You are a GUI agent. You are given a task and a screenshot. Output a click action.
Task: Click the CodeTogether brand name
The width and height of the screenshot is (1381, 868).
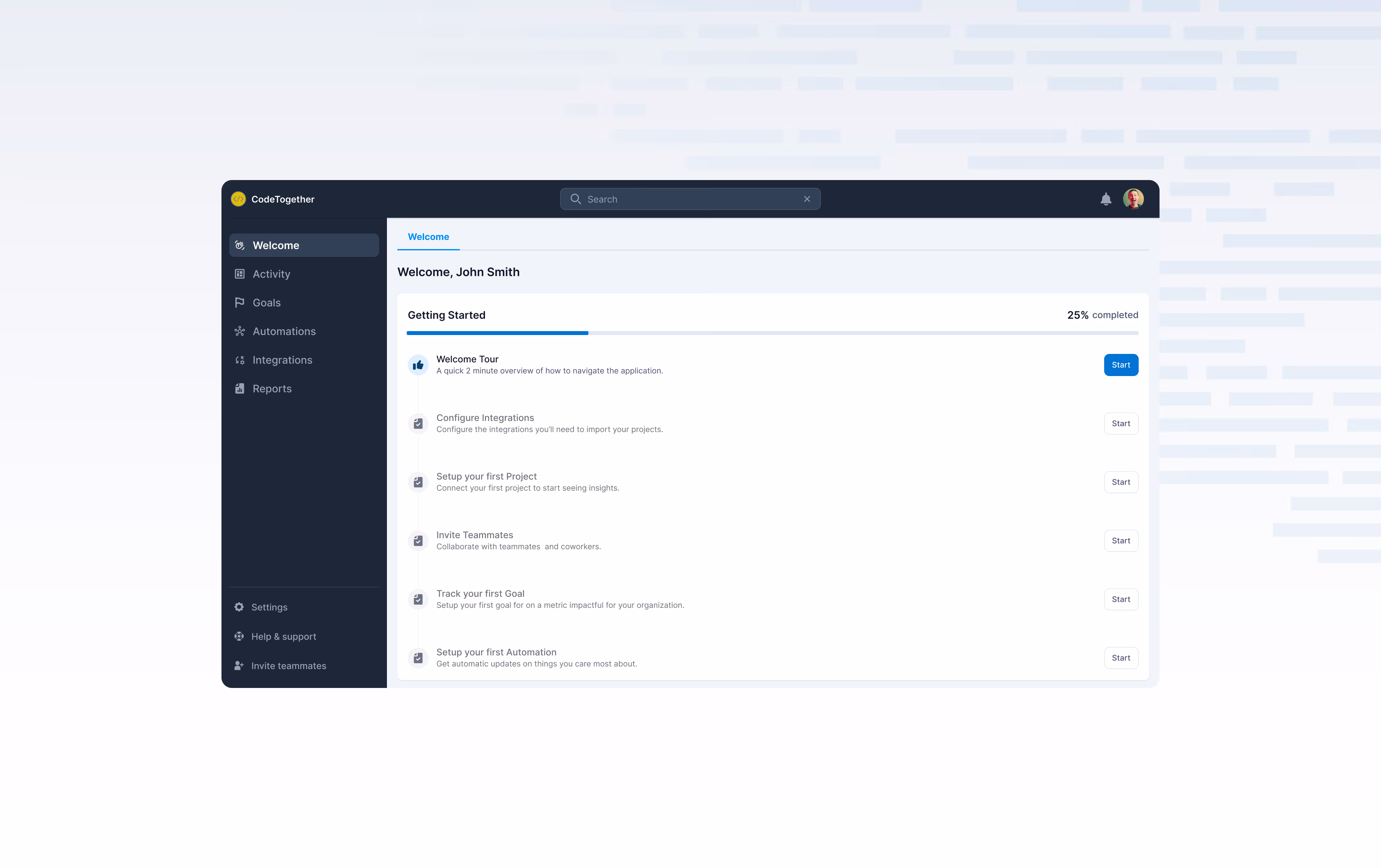tap(283, 199)
